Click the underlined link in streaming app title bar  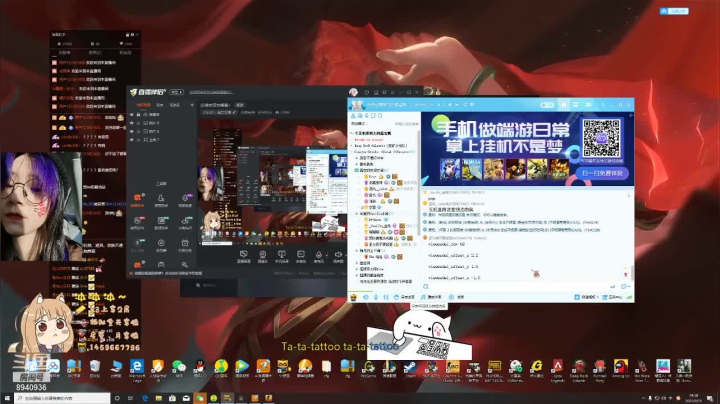211,92
